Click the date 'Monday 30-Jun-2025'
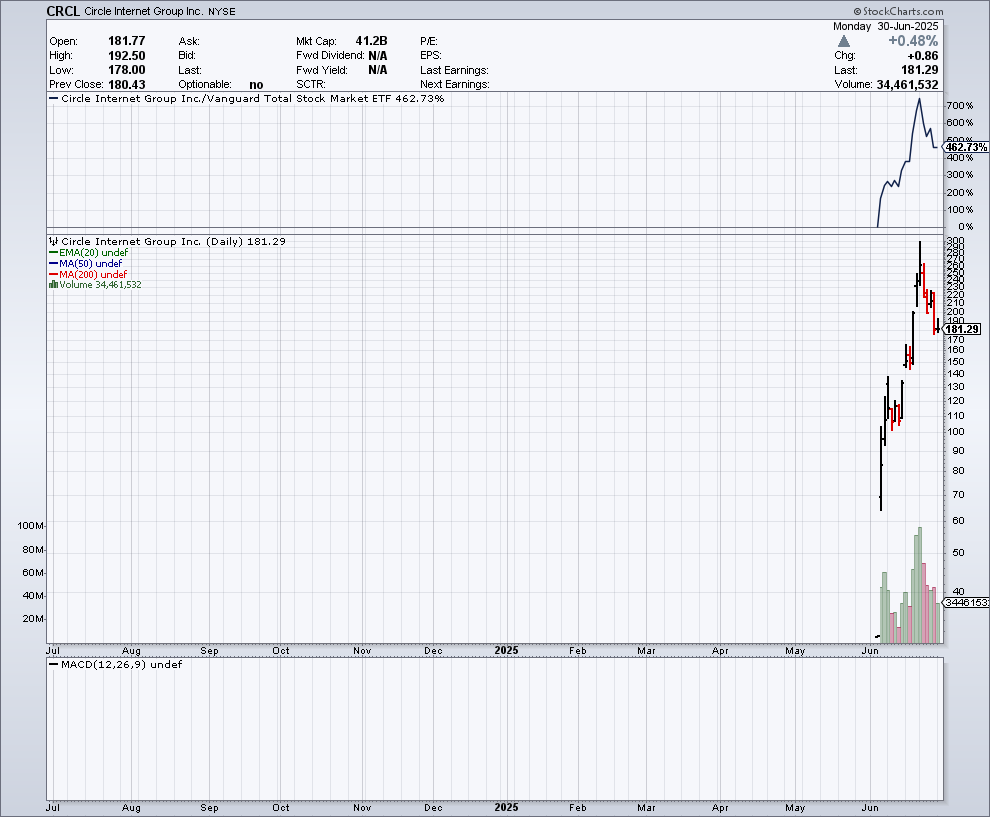The image size is (990, 817). [886, 27]
